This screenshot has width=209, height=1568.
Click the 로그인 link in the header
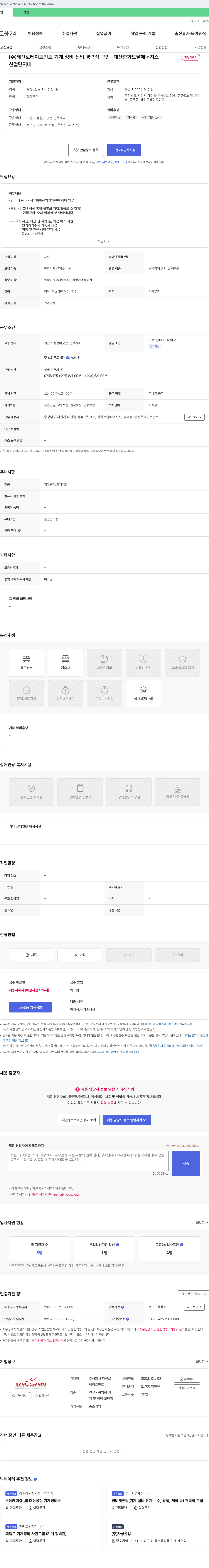195,21
